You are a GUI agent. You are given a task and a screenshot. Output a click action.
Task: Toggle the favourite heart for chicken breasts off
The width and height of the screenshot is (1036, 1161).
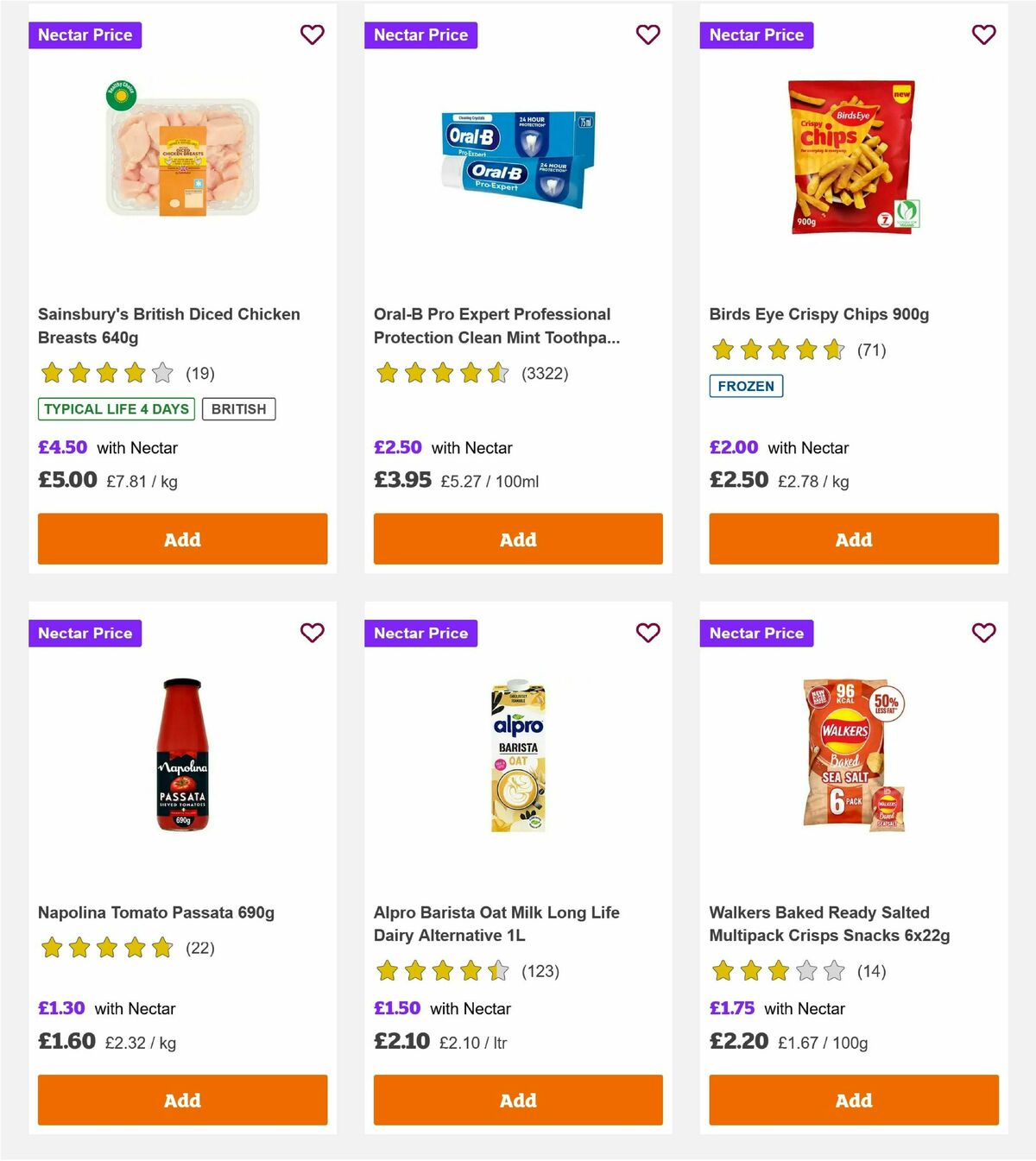tap(312, 35)
